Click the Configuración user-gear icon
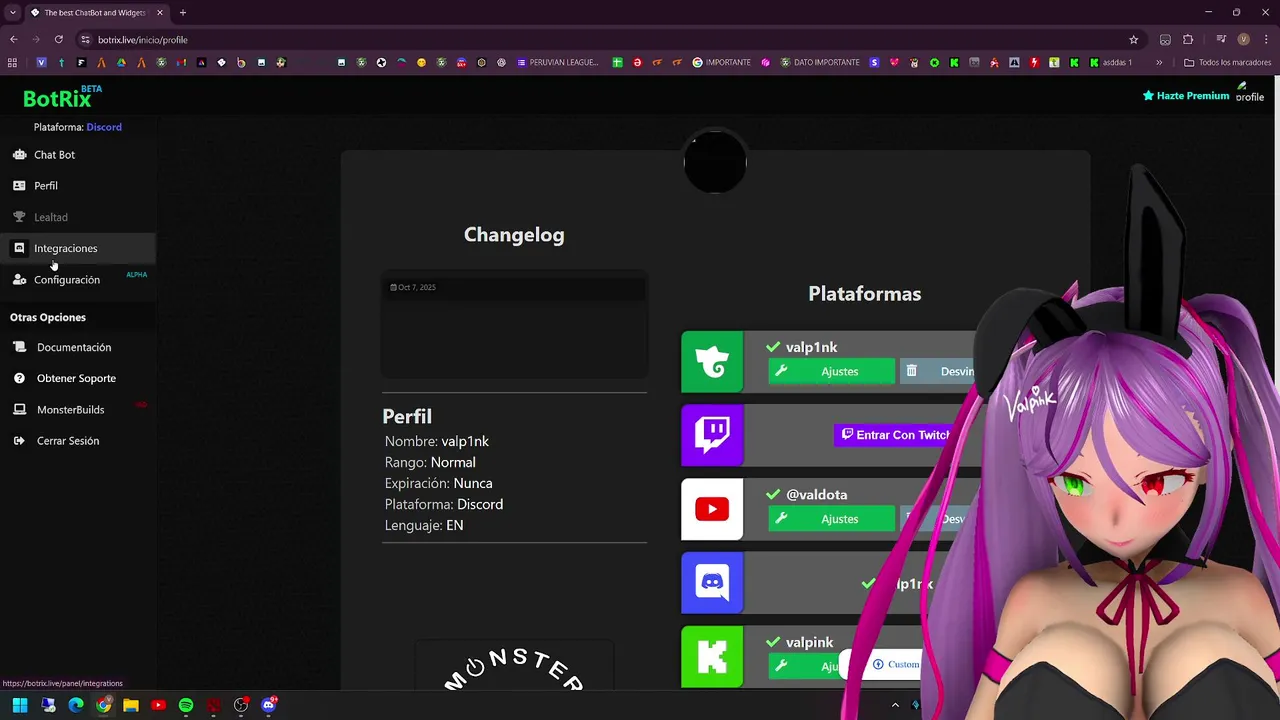 (x=19, y=280)
